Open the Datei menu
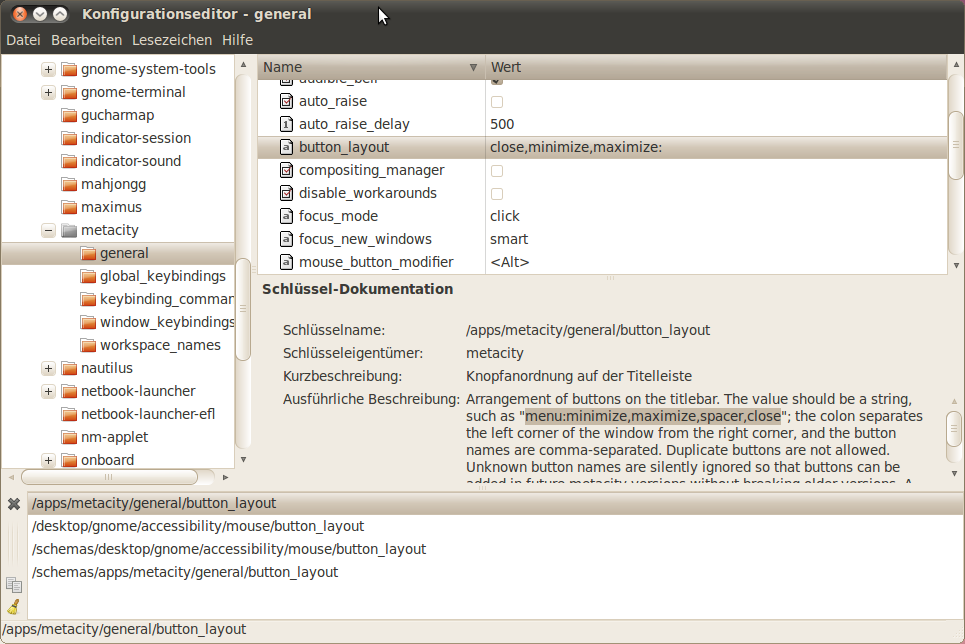The width and height of the screenshot is (965, 644). tap(23, 40)
